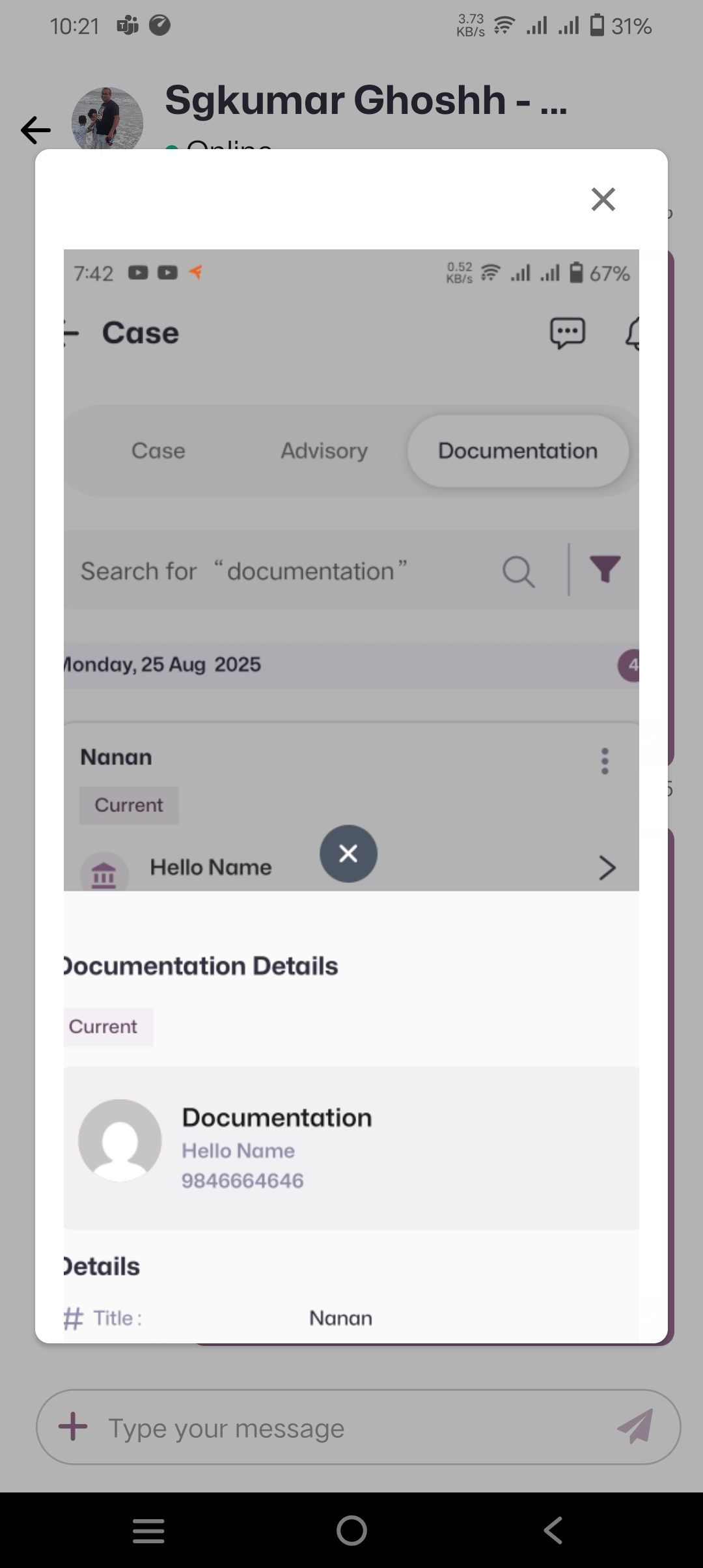Viewport: 703px width, 1568px height.
Task: Open Sgkumar Ghoshh profile picture
Action: [x=107, y=120]
